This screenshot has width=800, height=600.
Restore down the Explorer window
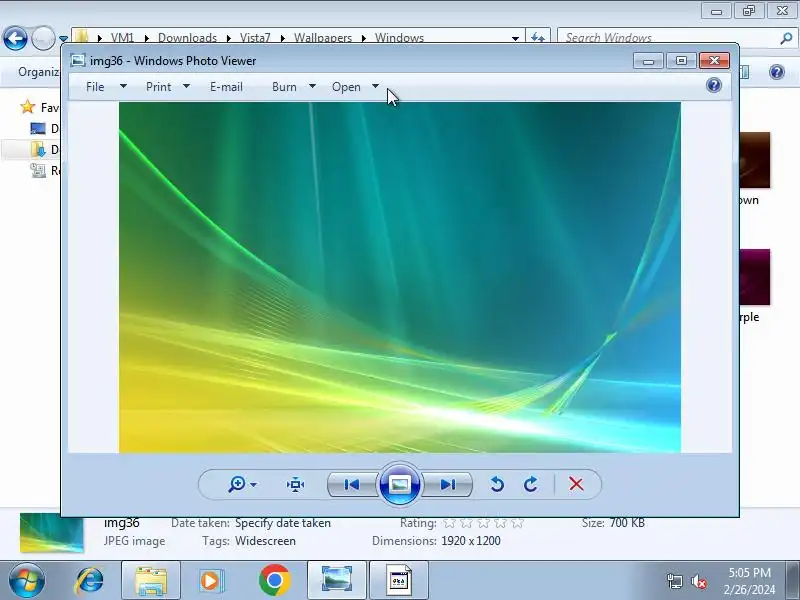click(x=749, y=10)
